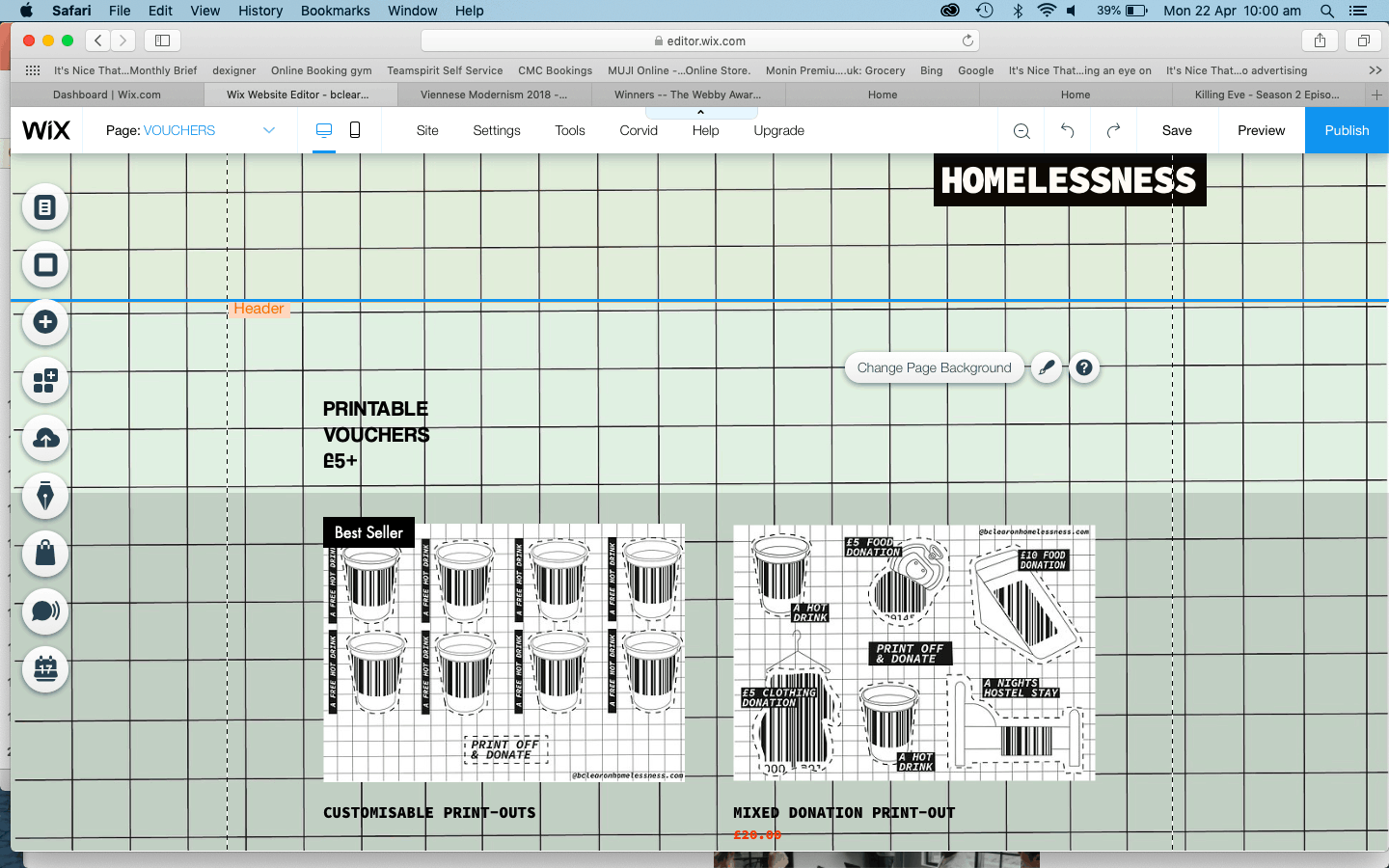Click the Preview button
This screenshot has height=868, width=1389.
point(1261,130)
